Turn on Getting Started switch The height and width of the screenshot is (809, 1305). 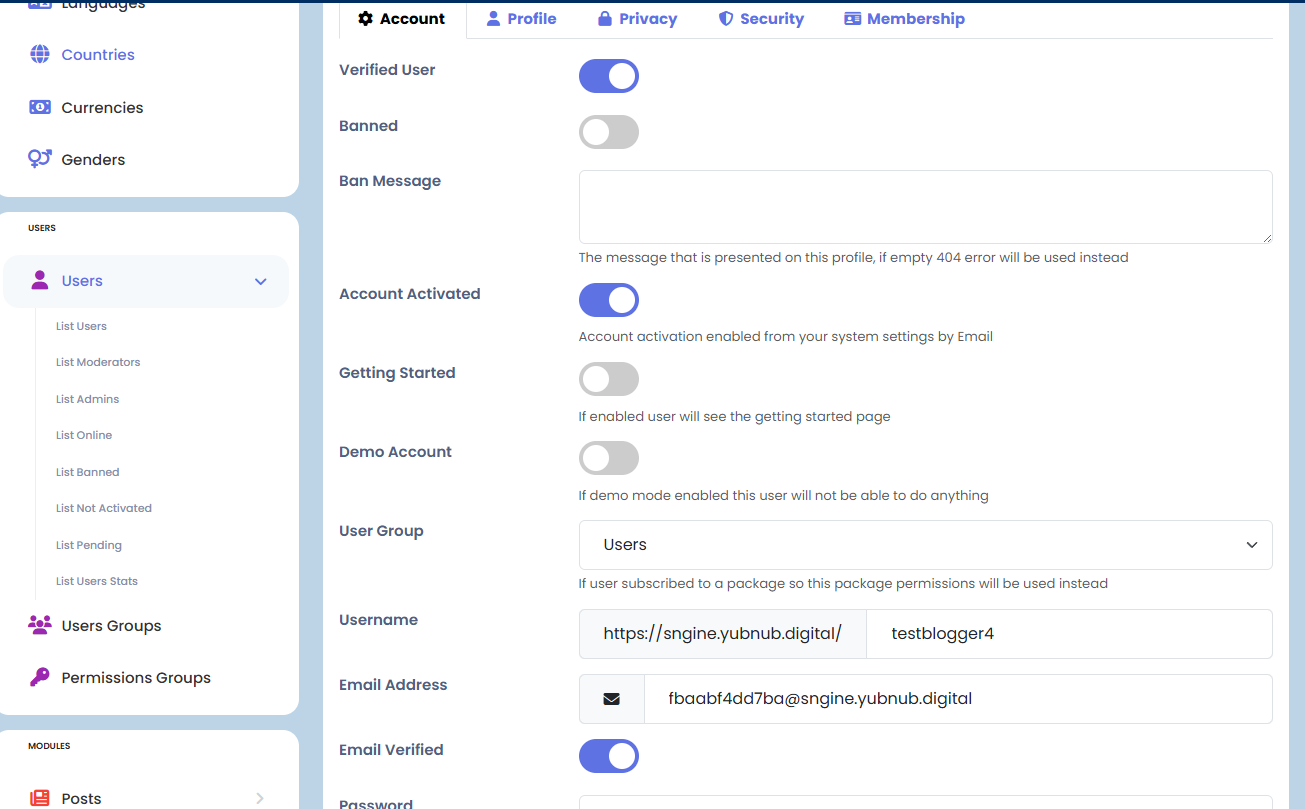[609, 379]
